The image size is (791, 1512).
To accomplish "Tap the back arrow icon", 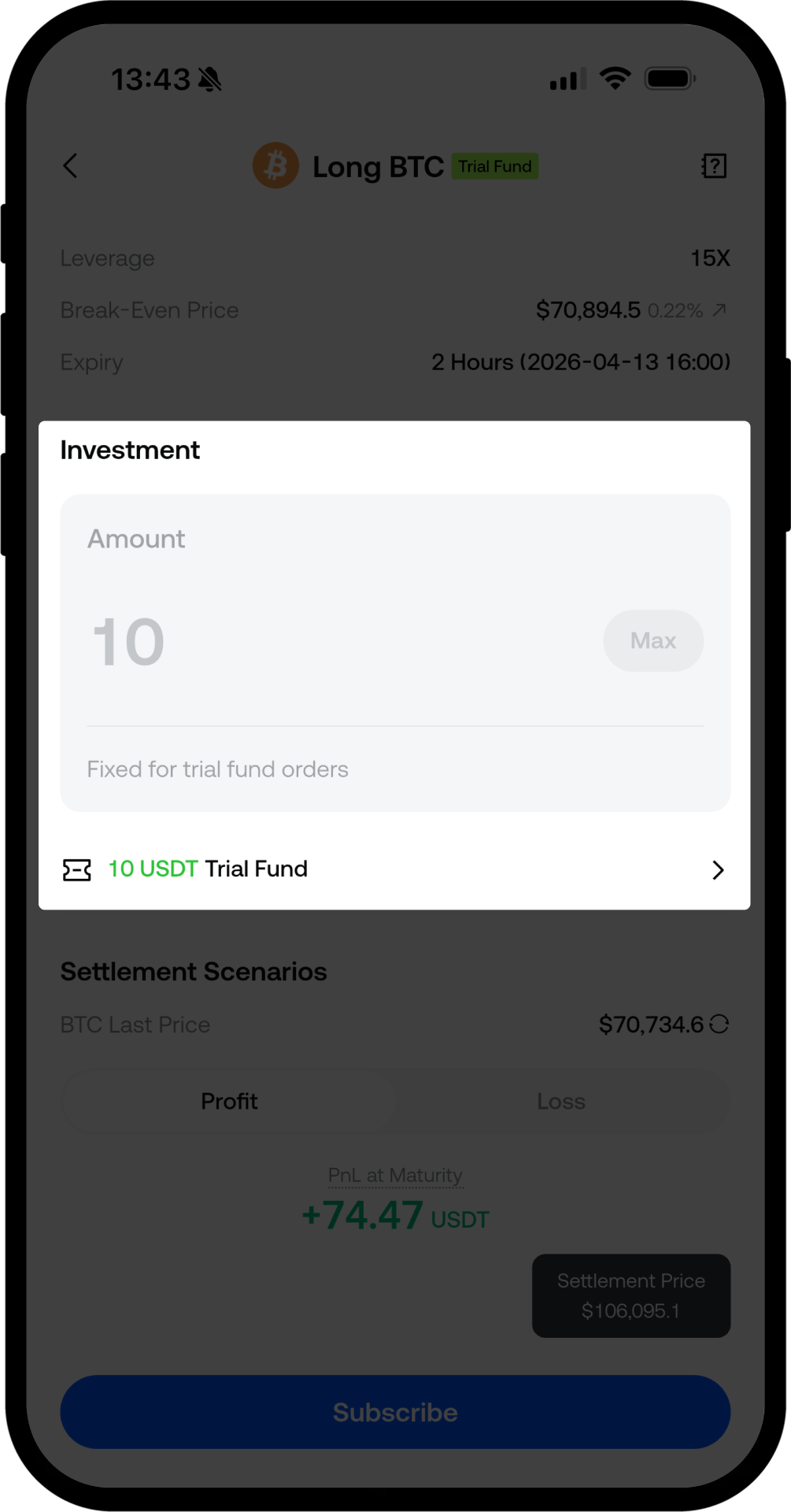I will tap(70, 165).
